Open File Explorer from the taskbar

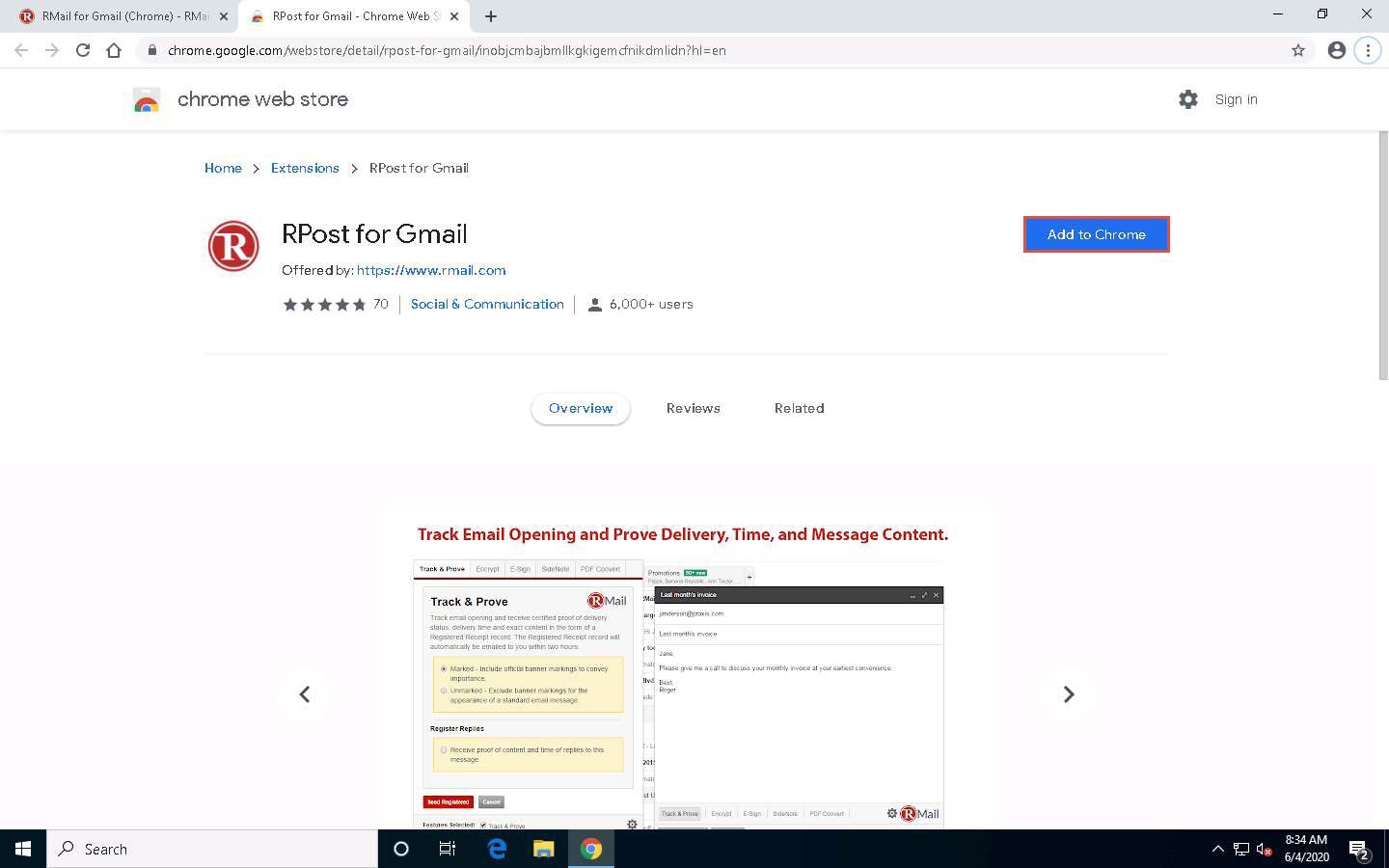pos(544,849)
